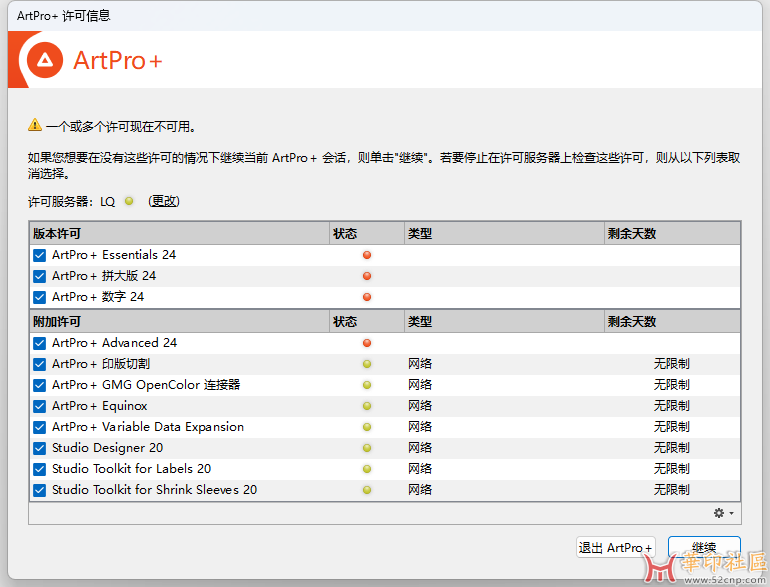The width and height of the screenshot is (770, 587).
Task: Toggle ArtPro+ Equinox checkbox
Action: [x=40, y=406]
